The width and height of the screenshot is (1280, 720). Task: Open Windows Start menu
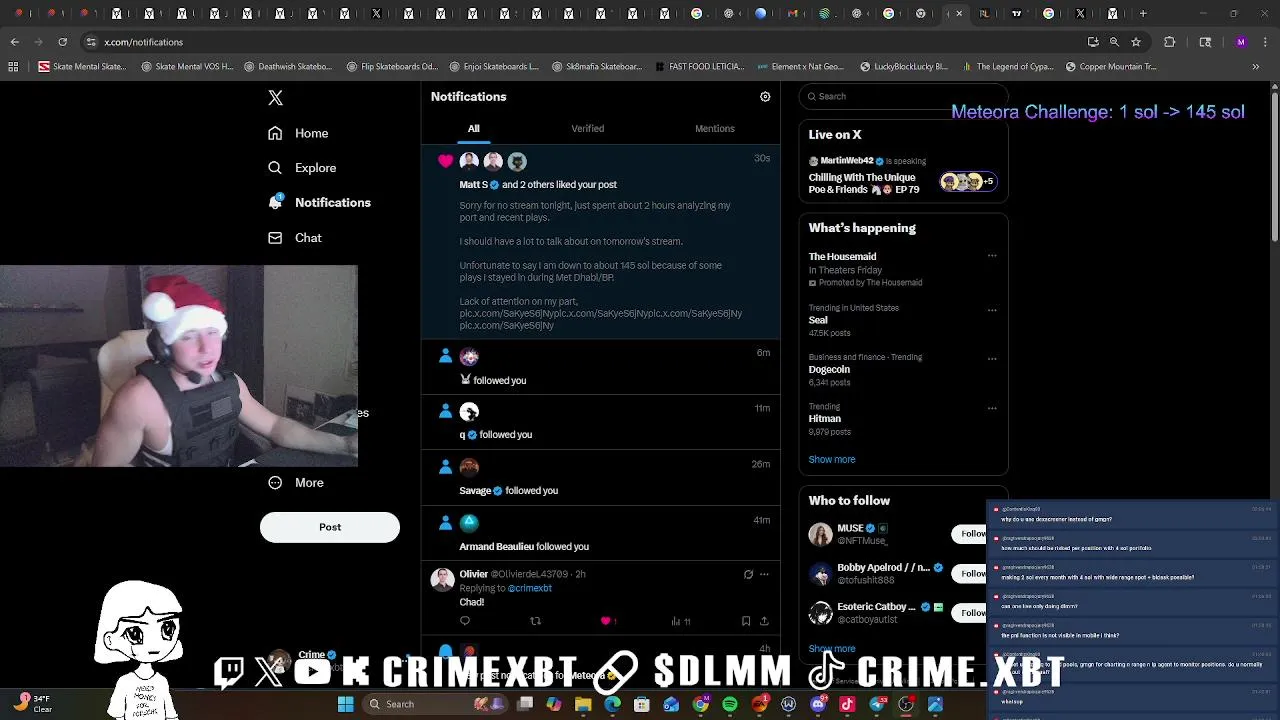coord(345,704)
